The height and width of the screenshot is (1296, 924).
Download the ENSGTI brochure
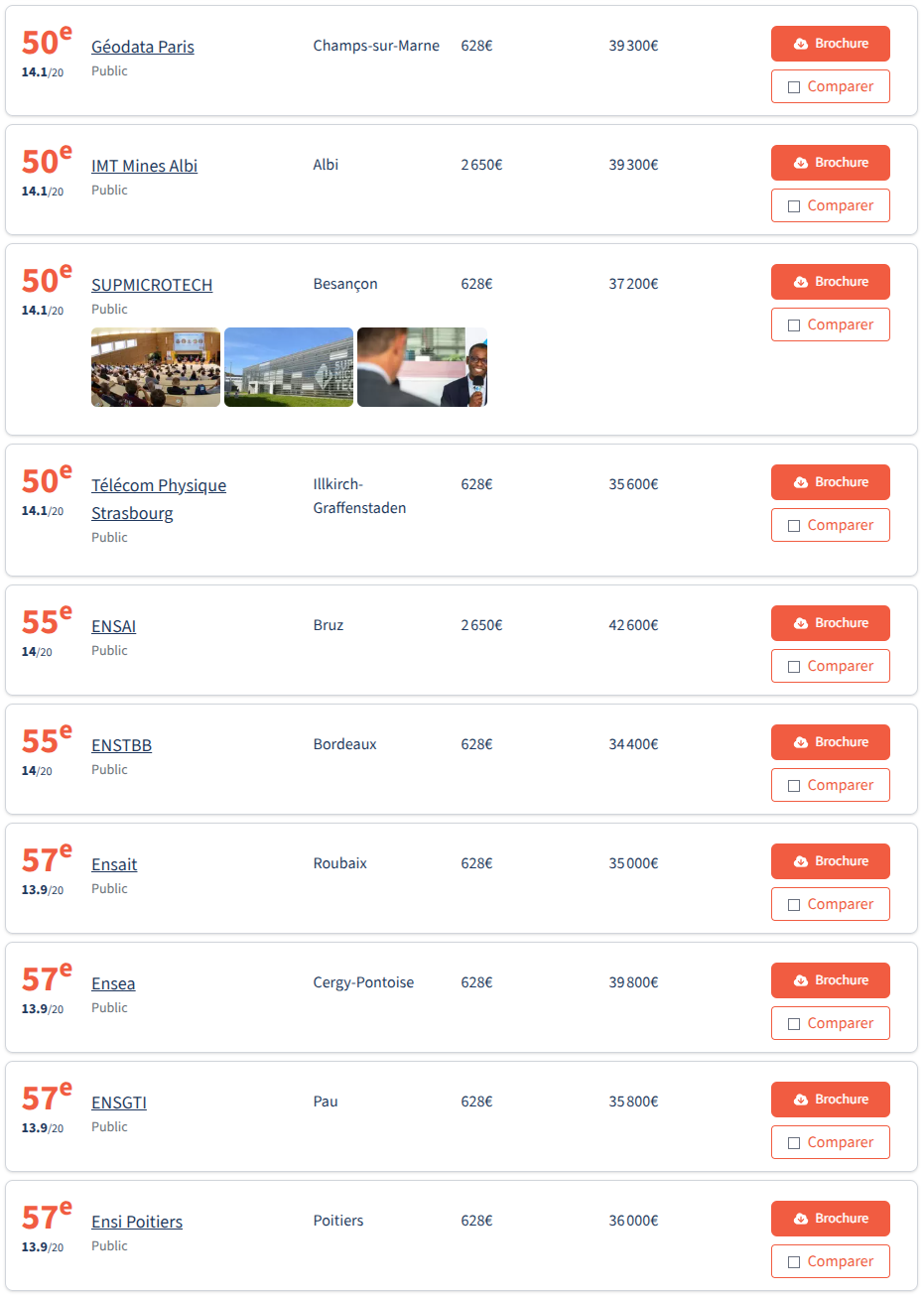(830, 1100)
